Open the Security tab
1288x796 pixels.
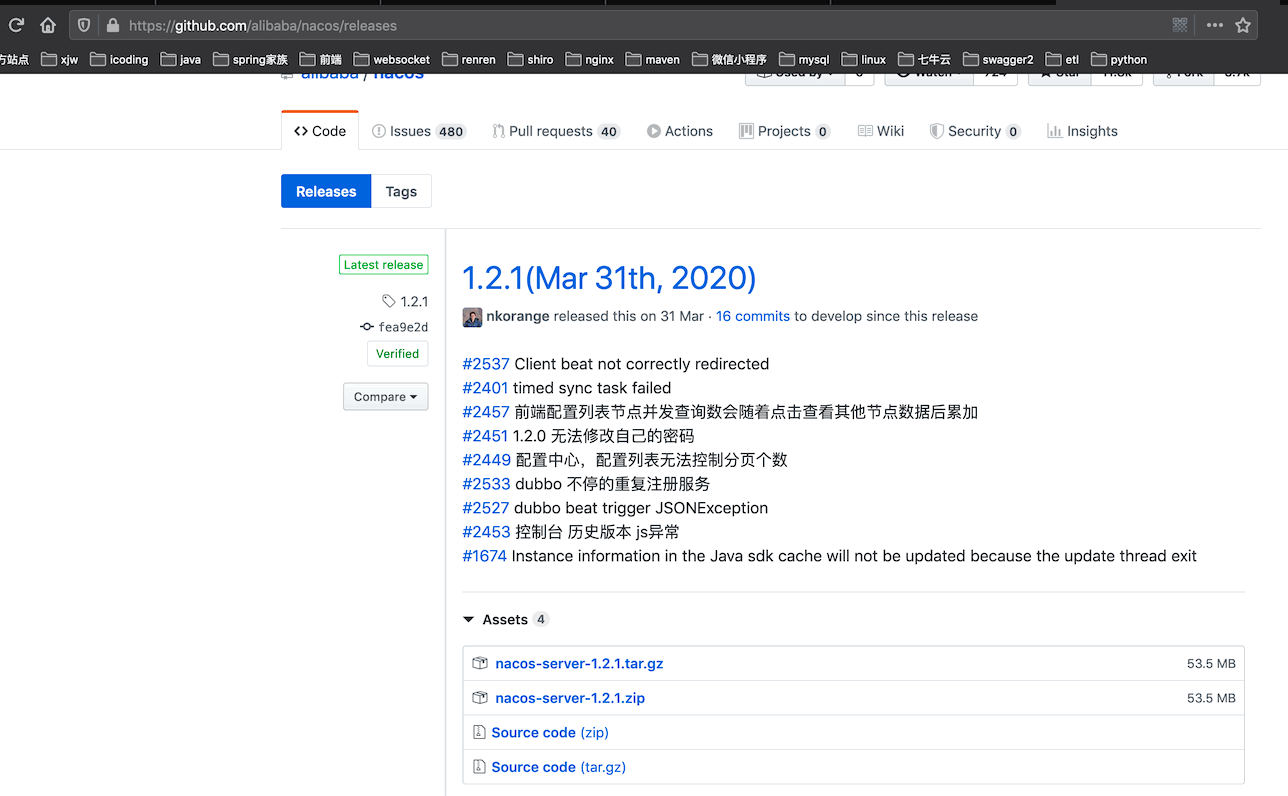tap(975, 131)
